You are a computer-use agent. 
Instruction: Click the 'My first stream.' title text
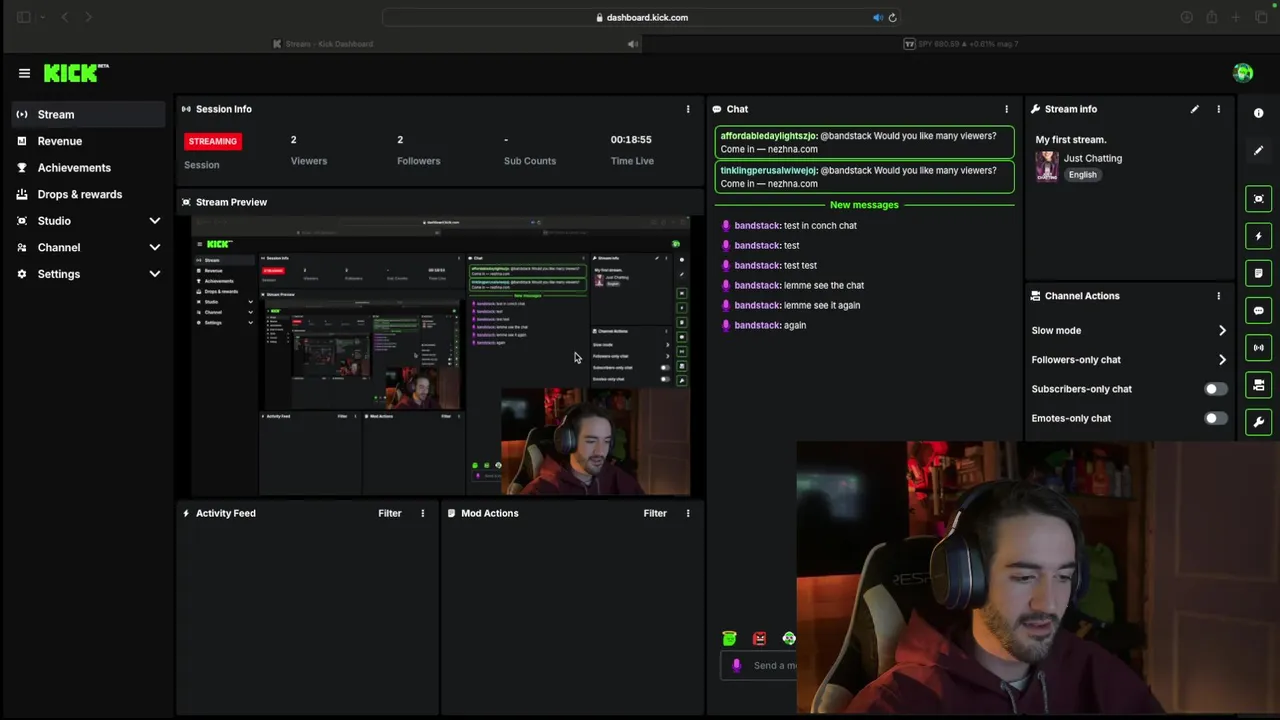(x=1071, y=140)
